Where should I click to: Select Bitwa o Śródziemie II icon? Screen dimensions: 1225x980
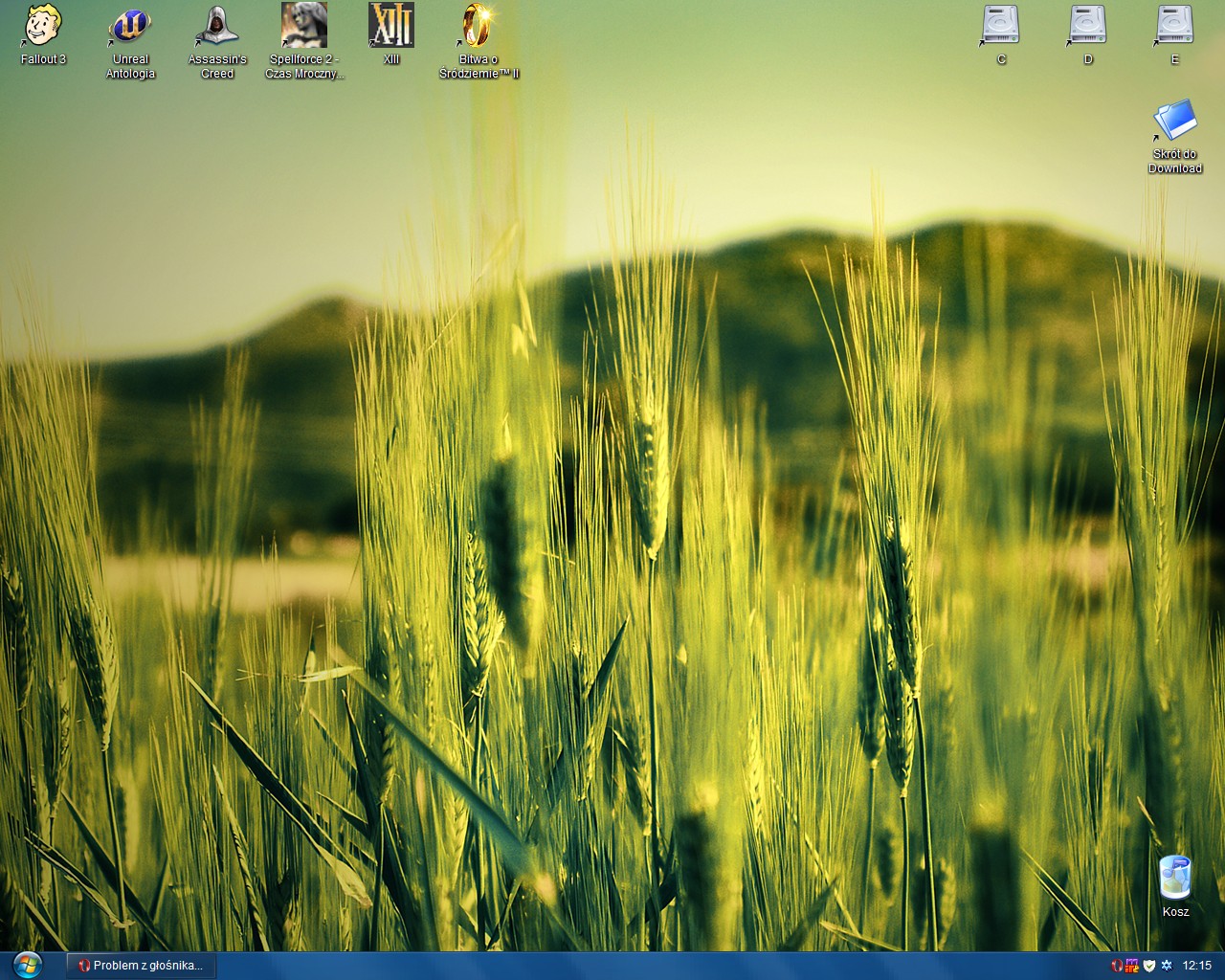(x=479, y=26)
